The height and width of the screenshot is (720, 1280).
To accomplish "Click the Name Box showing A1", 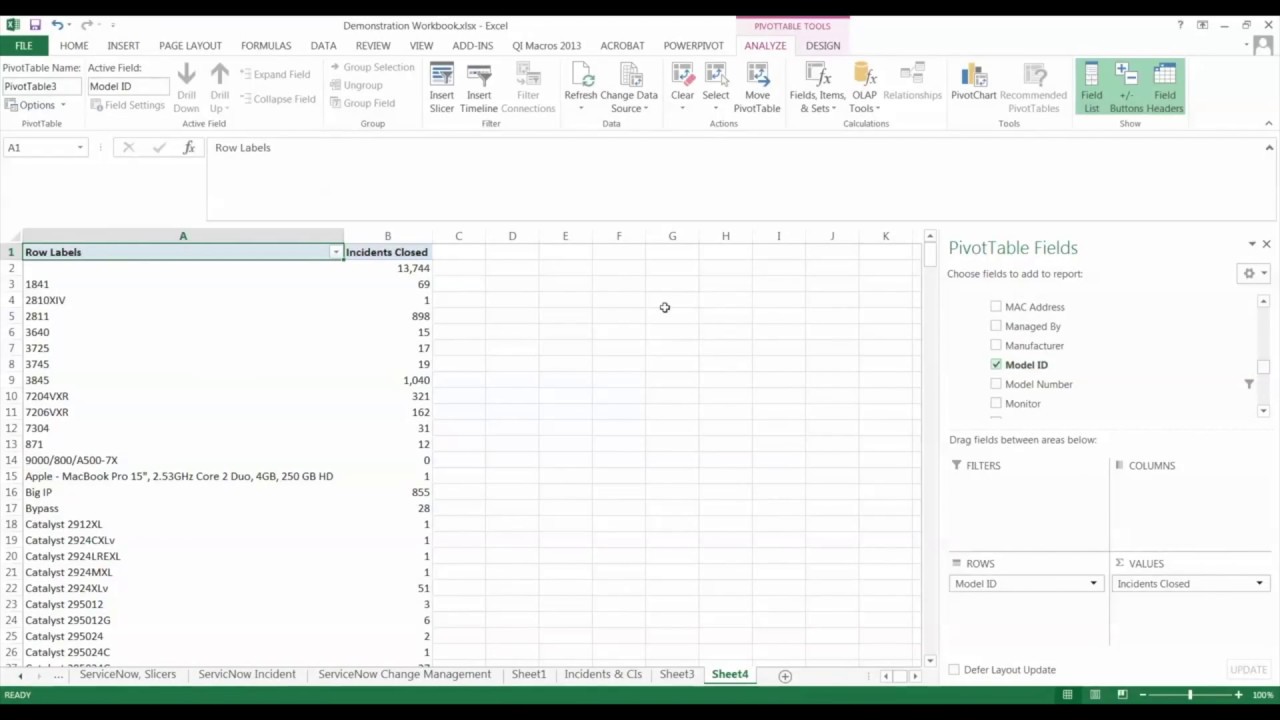I will [40, 148].
